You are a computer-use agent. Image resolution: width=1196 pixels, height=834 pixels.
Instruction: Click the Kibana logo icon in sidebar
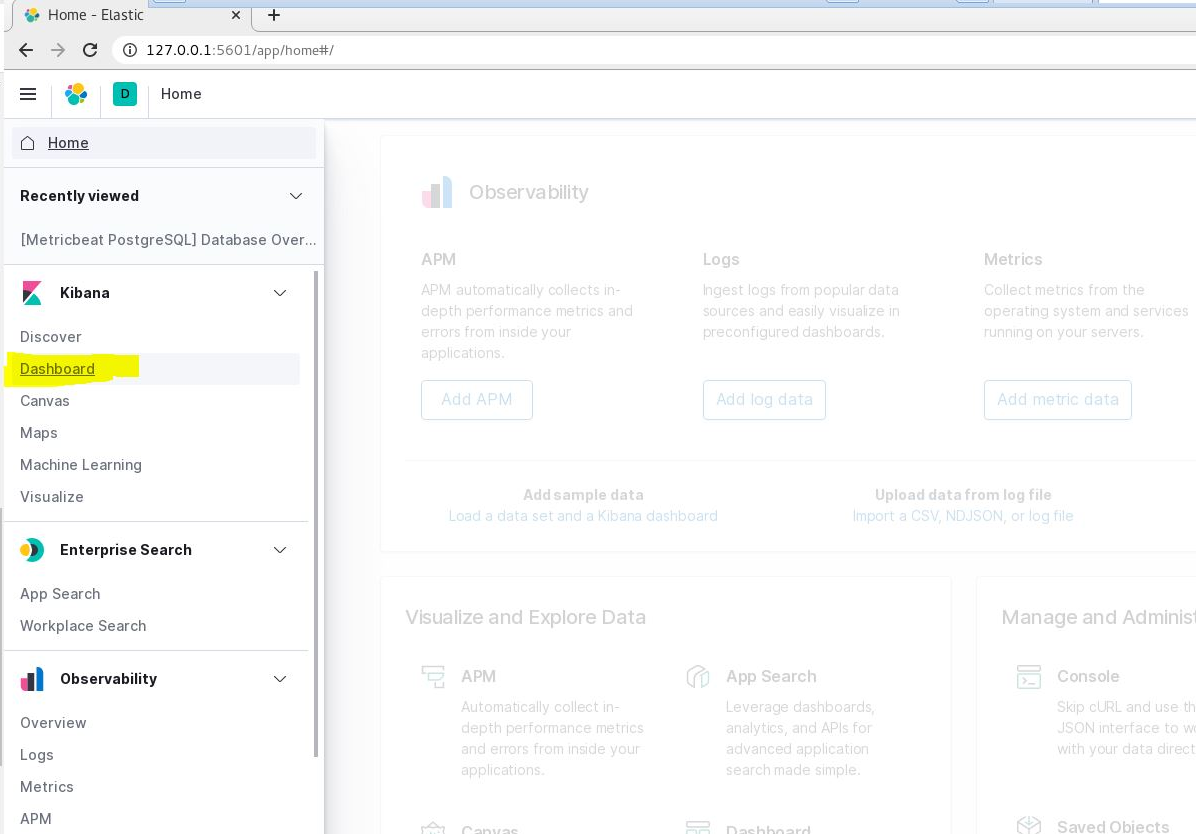click(32, 293)
